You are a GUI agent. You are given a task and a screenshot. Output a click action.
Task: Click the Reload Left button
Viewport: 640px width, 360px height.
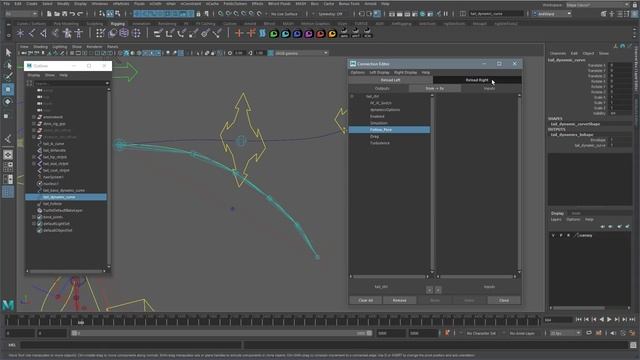pyautogui.click(x=391, y=80)
